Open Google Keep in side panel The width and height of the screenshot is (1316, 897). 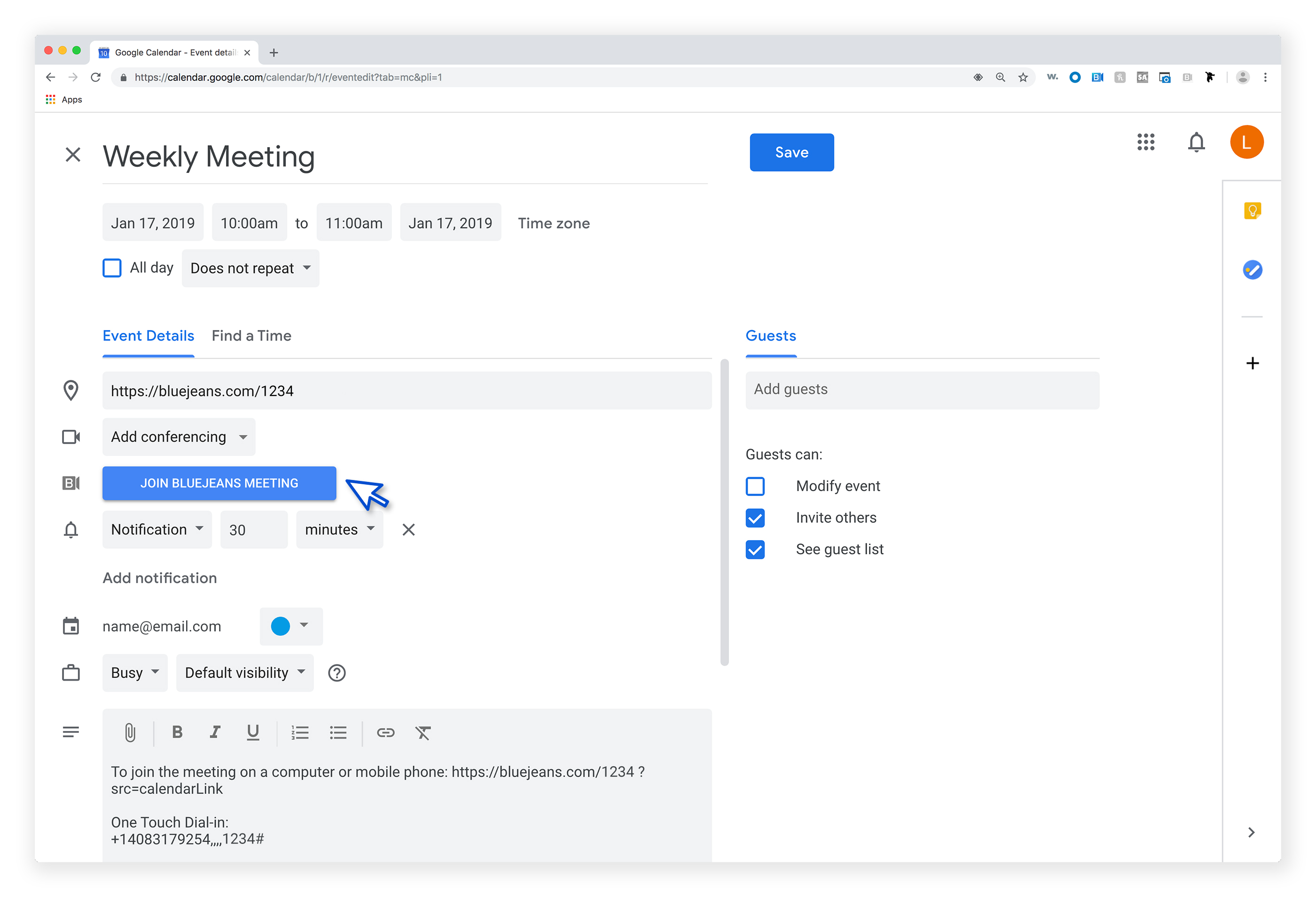click(1252, 211)
